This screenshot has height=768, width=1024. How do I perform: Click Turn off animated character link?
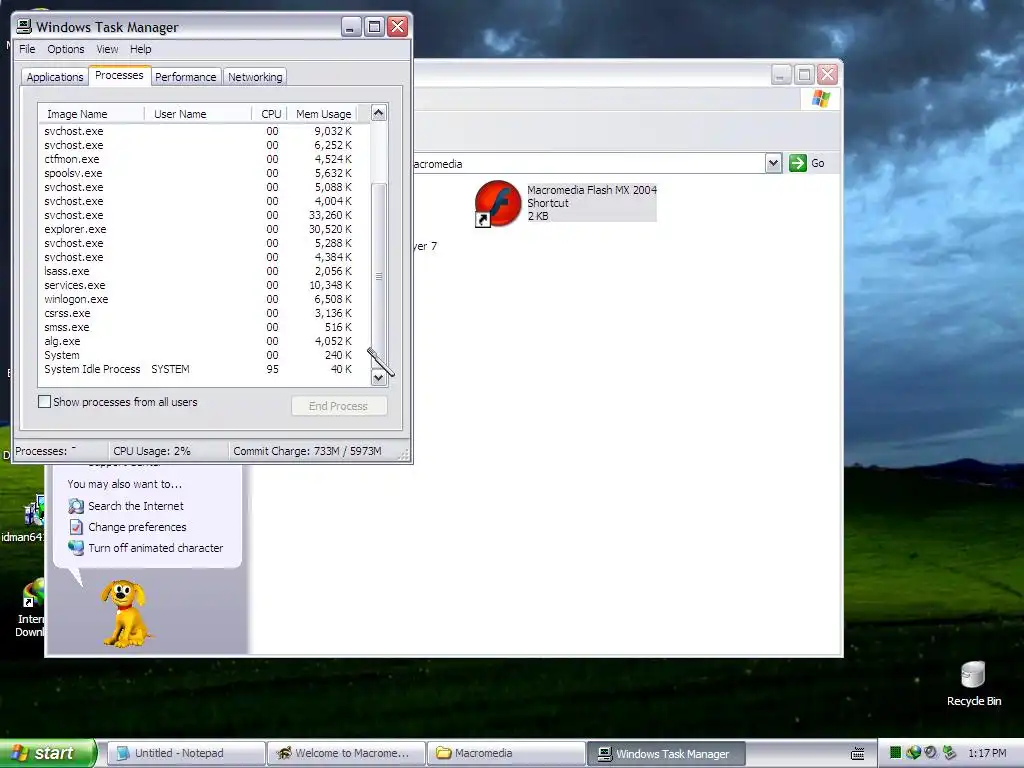[x=155, y=548]
